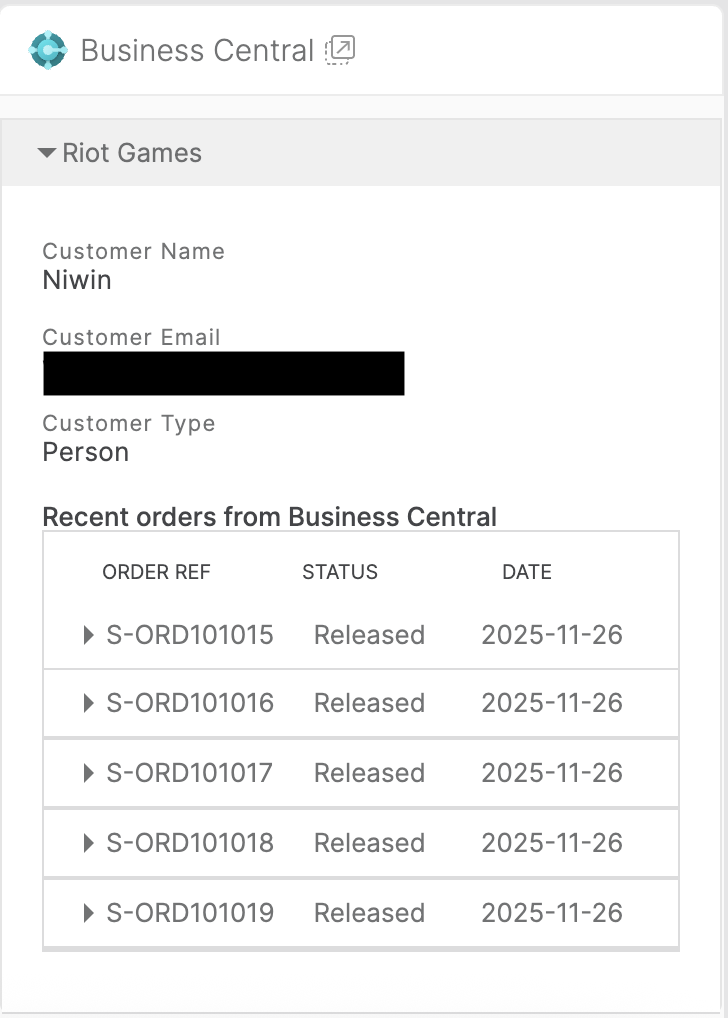Select the S-ORD101015 order reference
This screenshot has width=728, height=1018.
(190, 635)
